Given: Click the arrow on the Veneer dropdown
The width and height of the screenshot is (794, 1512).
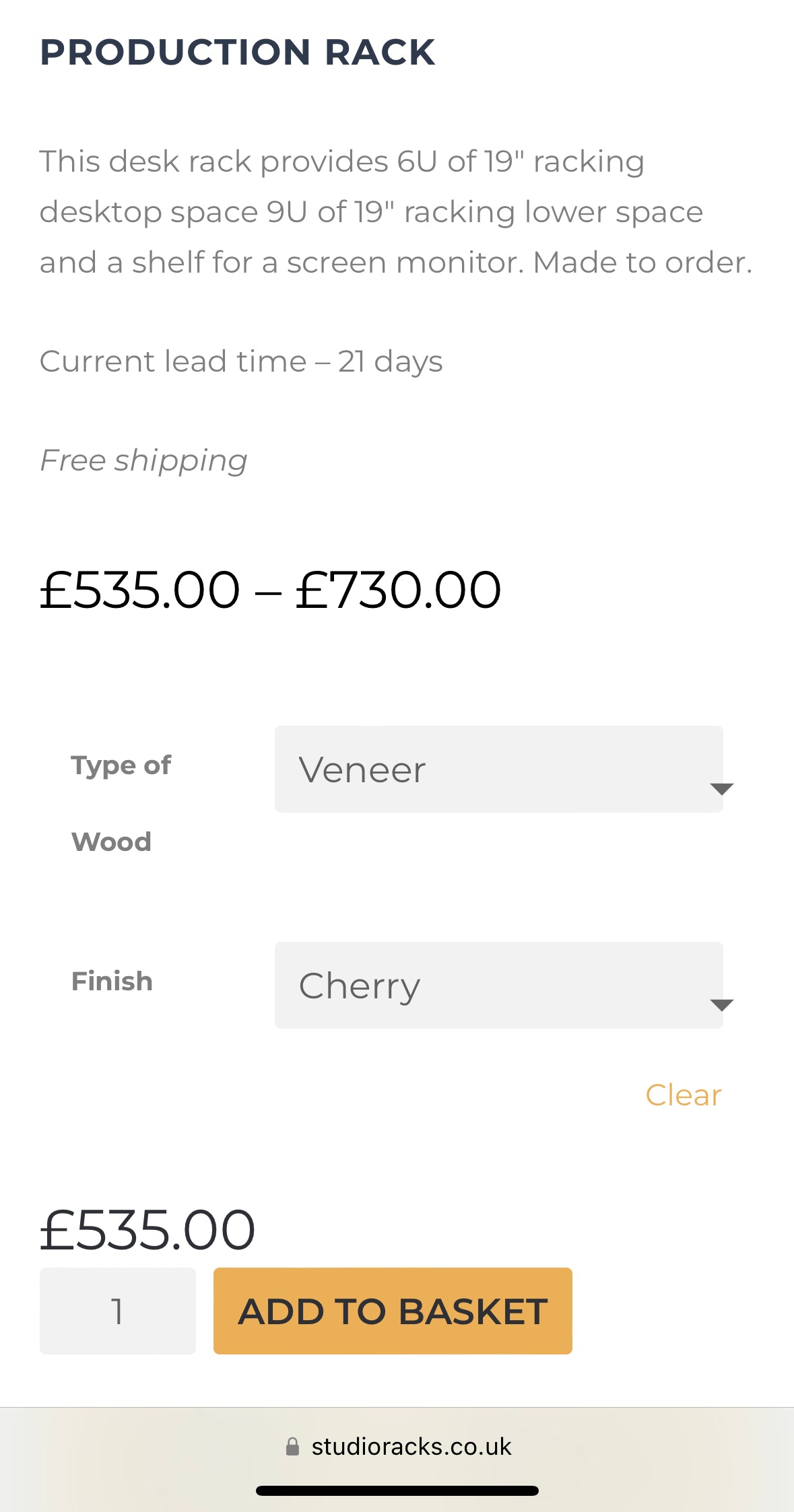Looking at the screenshot, I should coord(721,788).
